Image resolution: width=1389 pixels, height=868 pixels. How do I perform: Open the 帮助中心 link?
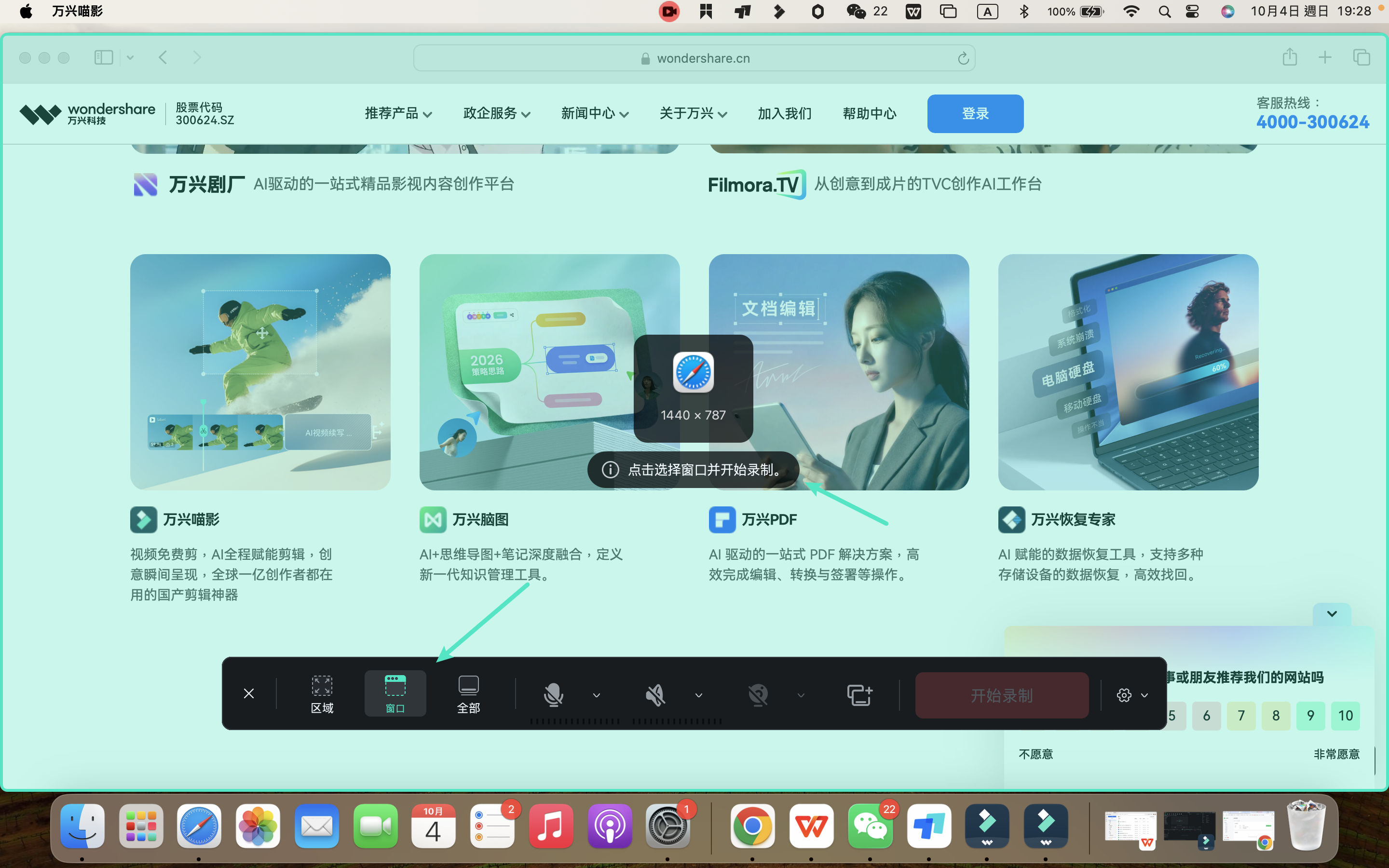[x=870, y=113]
